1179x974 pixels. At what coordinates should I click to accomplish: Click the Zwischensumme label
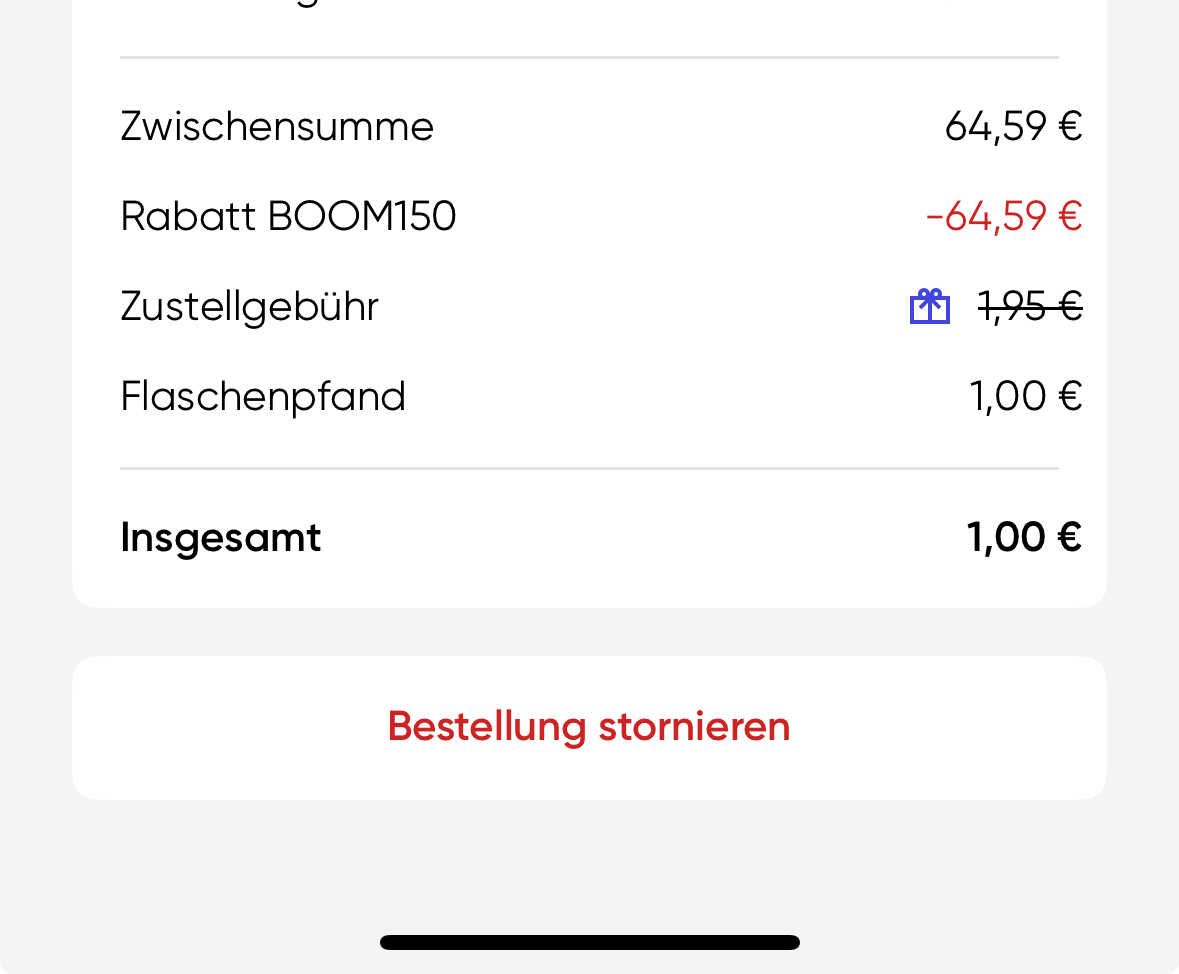277,127
